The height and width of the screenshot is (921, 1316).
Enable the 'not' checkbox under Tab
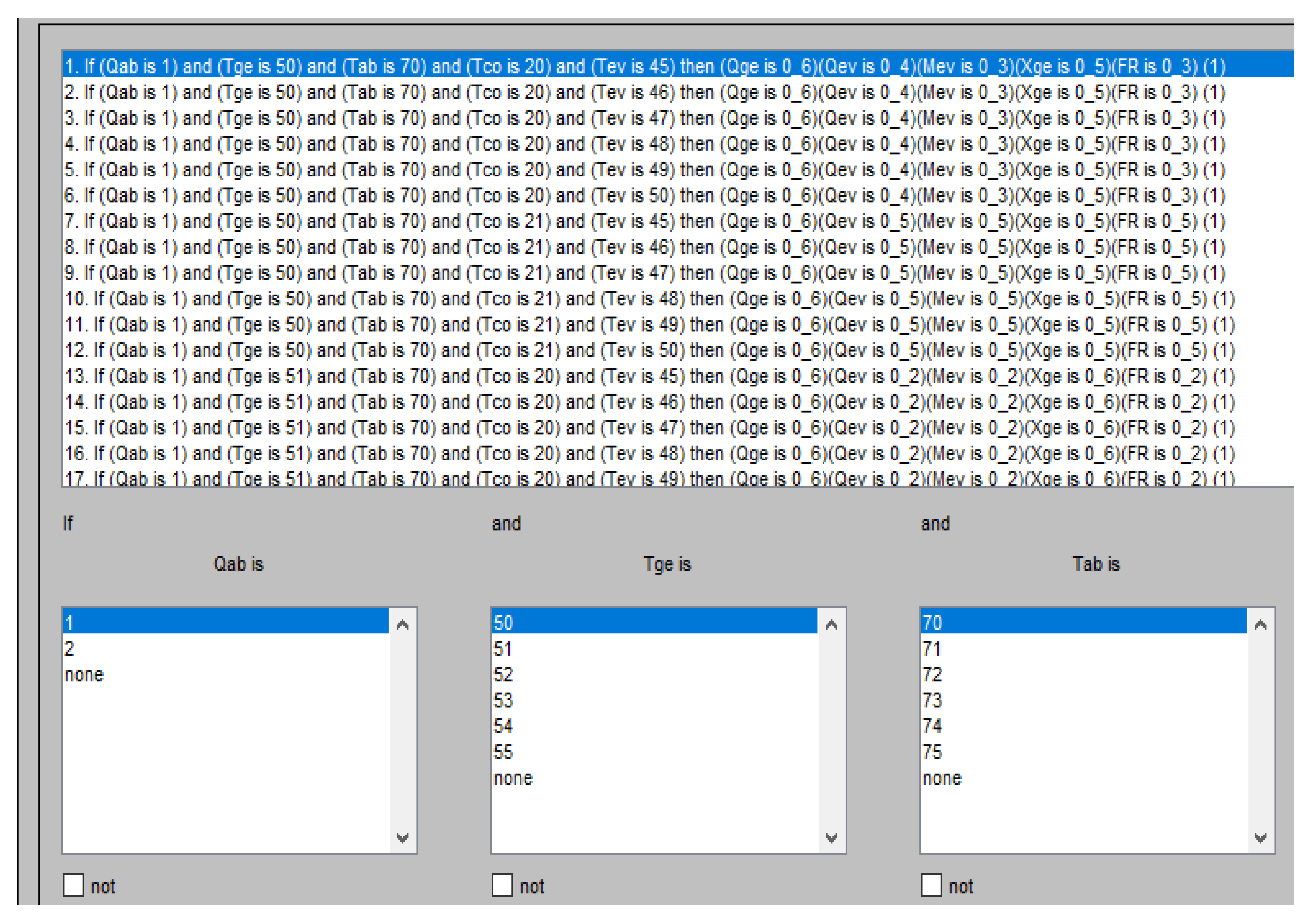(x=931, y=885)
